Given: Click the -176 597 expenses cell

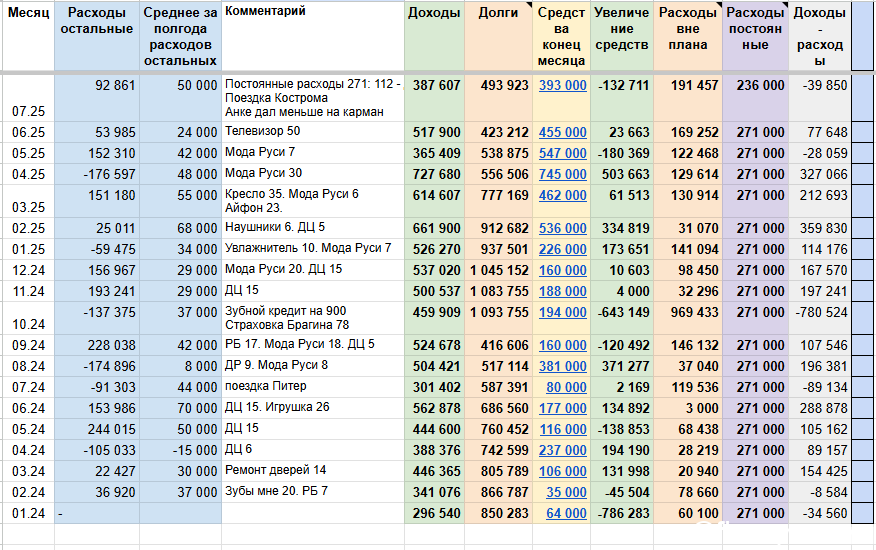Looking at the screenshot, I should click(97, 174).
